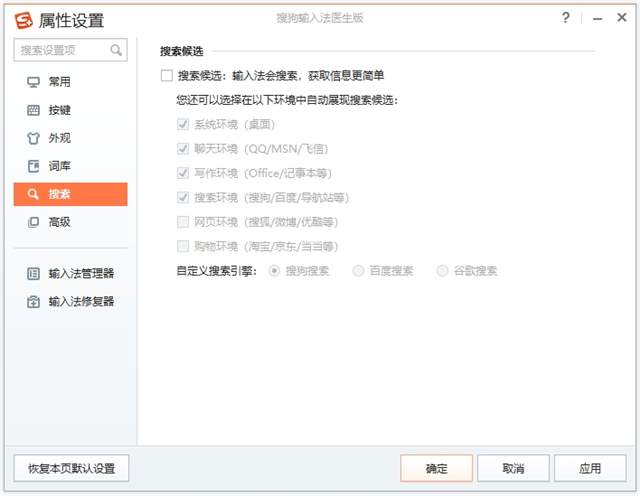Open help with the question mark icon
Image resolution: width=640 pixels, height=496 pixels.
565,18
